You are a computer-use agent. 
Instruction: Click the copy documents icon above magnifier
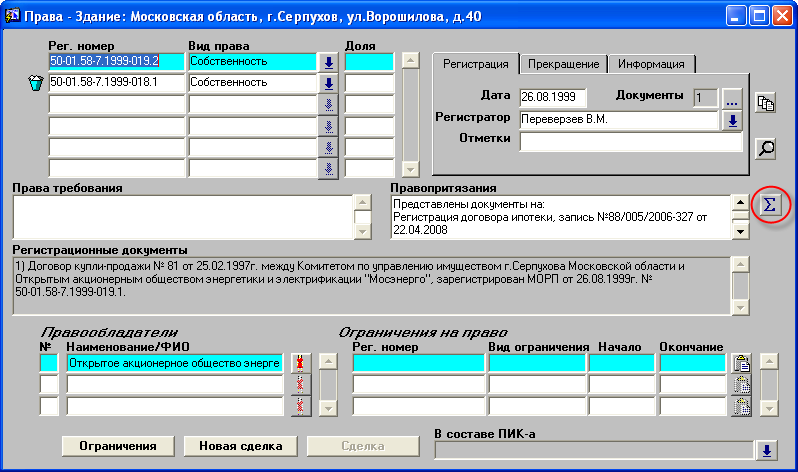point(765,103)
